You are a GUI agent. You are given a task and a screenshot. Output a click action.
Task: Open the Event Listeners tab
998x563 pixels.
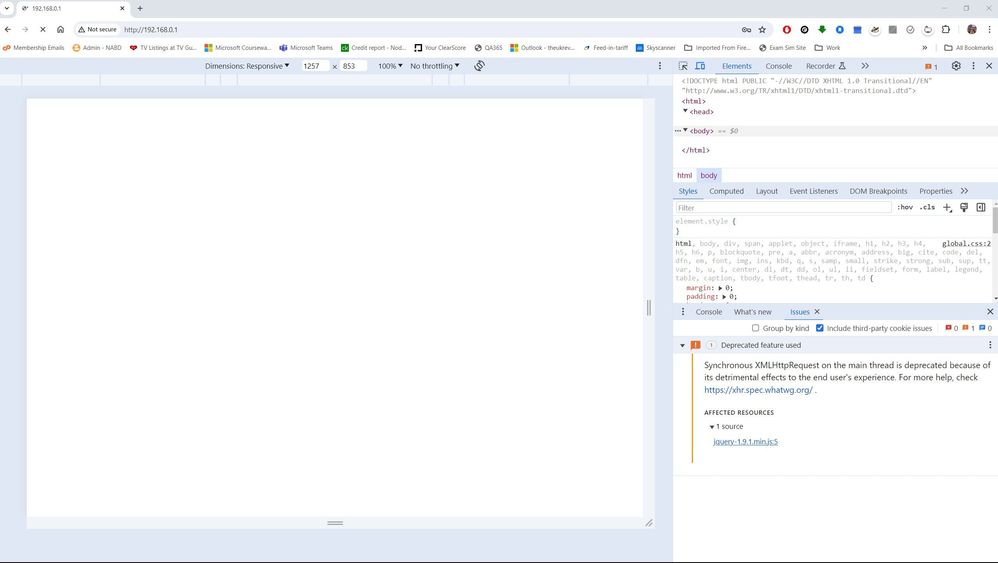point(813,191)
